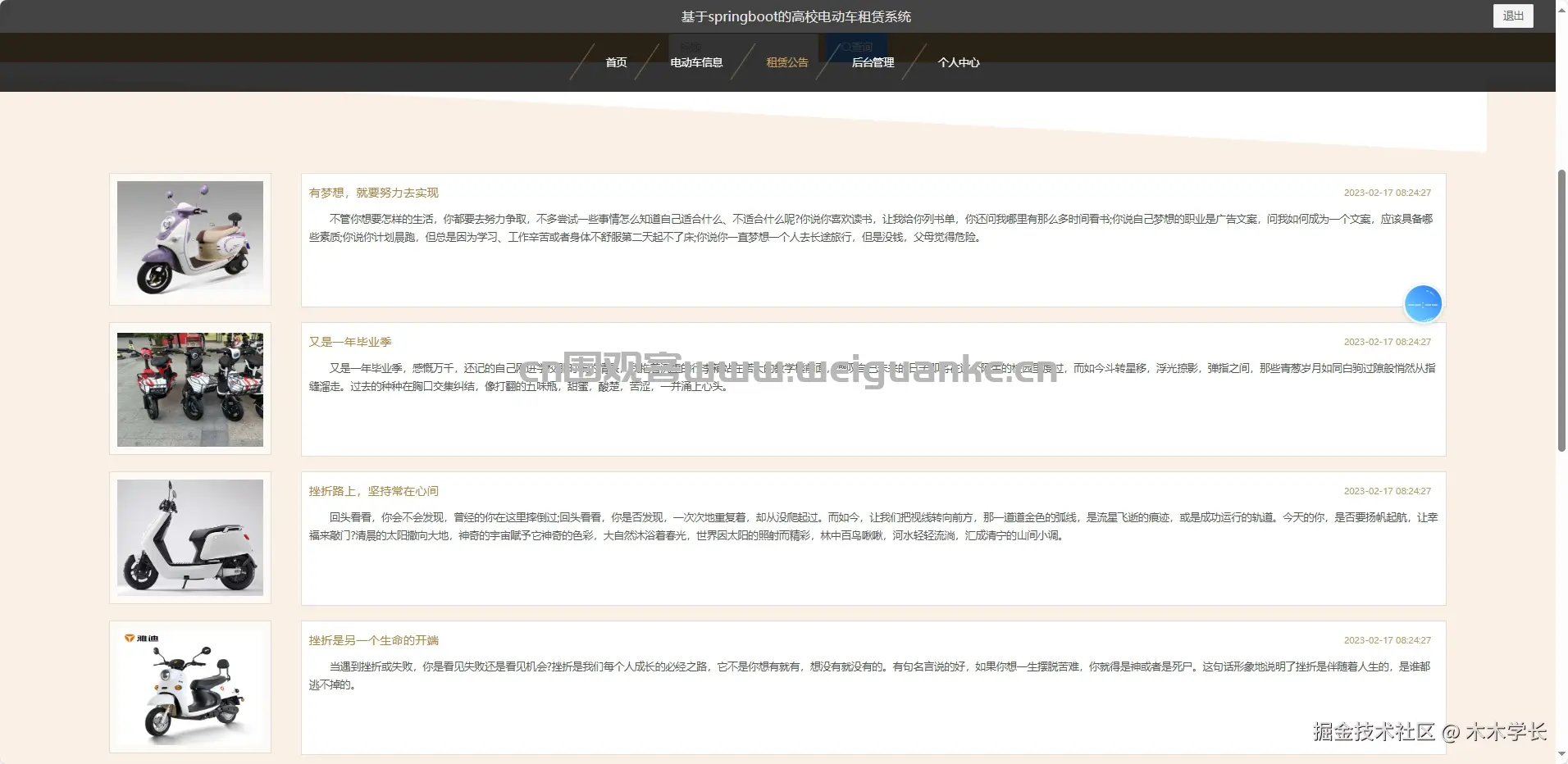Open the 首页 menu item

[616, 62]
